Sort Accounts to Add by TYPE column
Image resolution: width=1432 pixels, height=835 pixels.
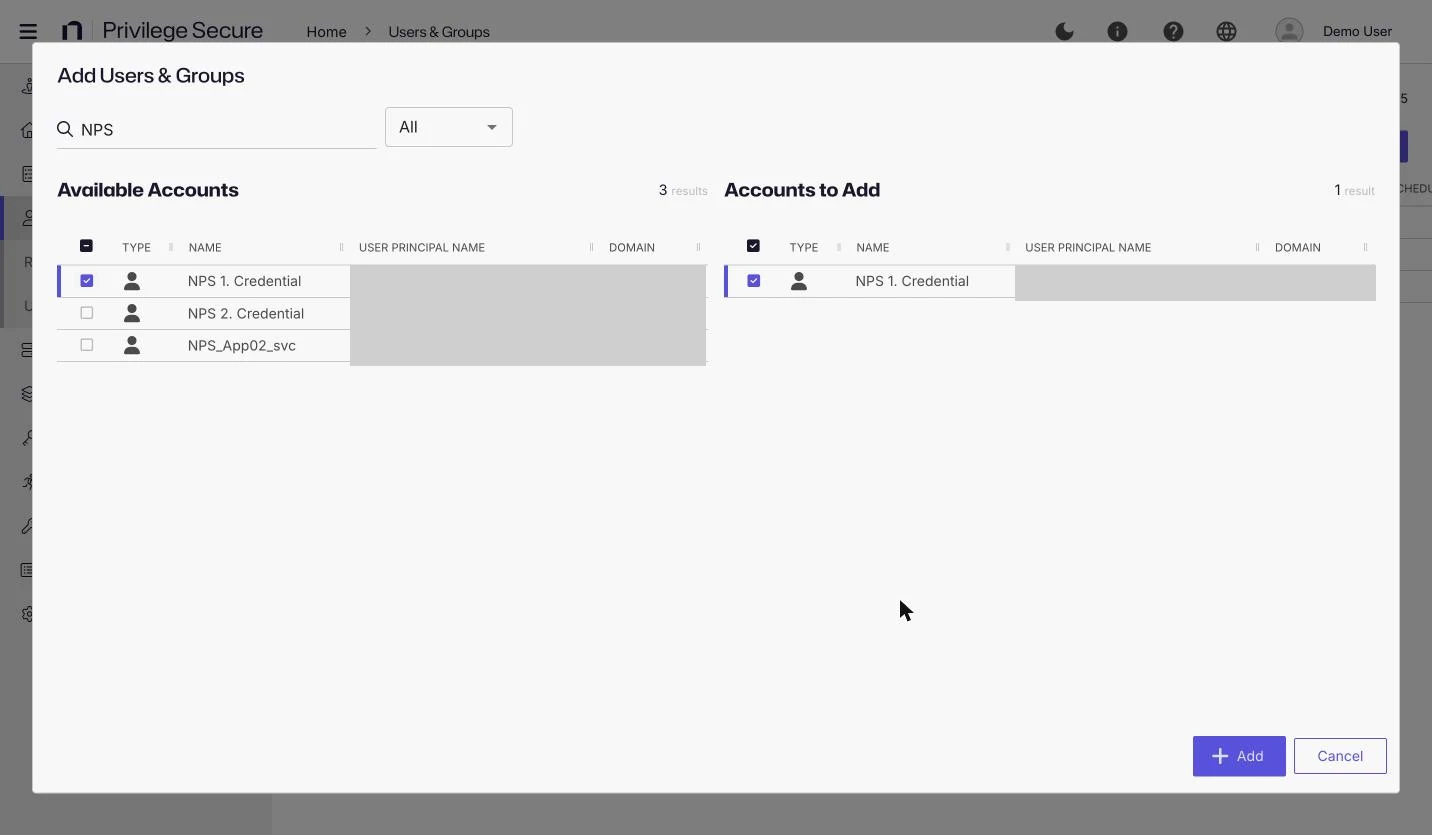click(803, 247)
